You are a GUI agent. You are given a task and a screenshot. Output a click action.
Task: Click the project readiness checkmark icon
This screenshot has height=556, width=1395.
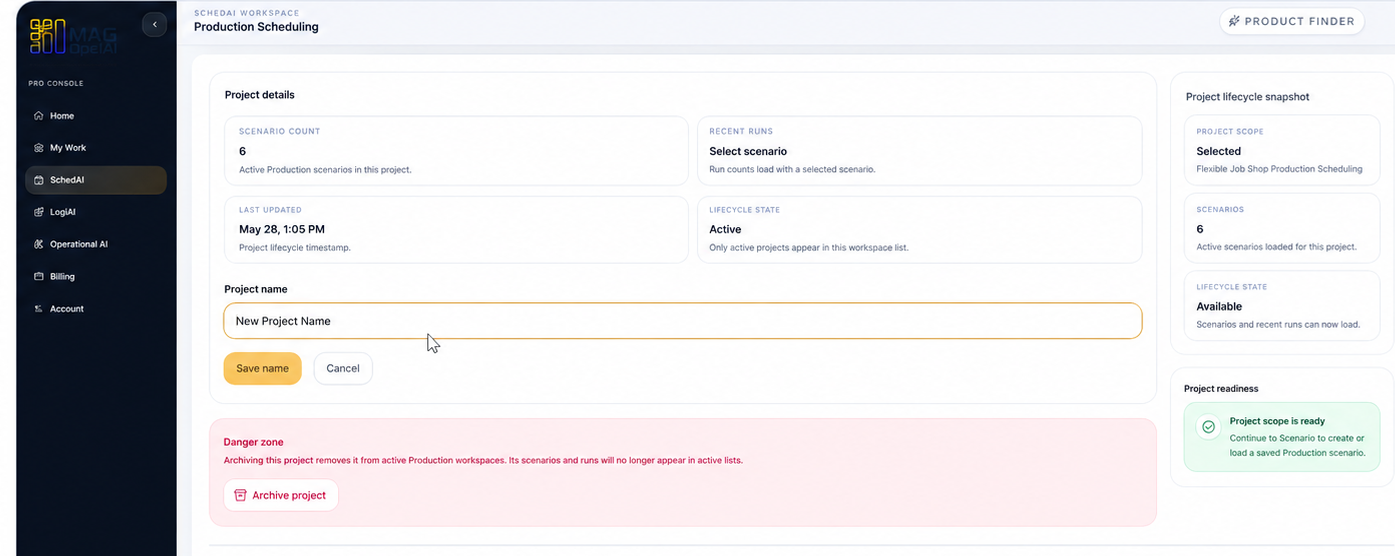click(1208, 427)
